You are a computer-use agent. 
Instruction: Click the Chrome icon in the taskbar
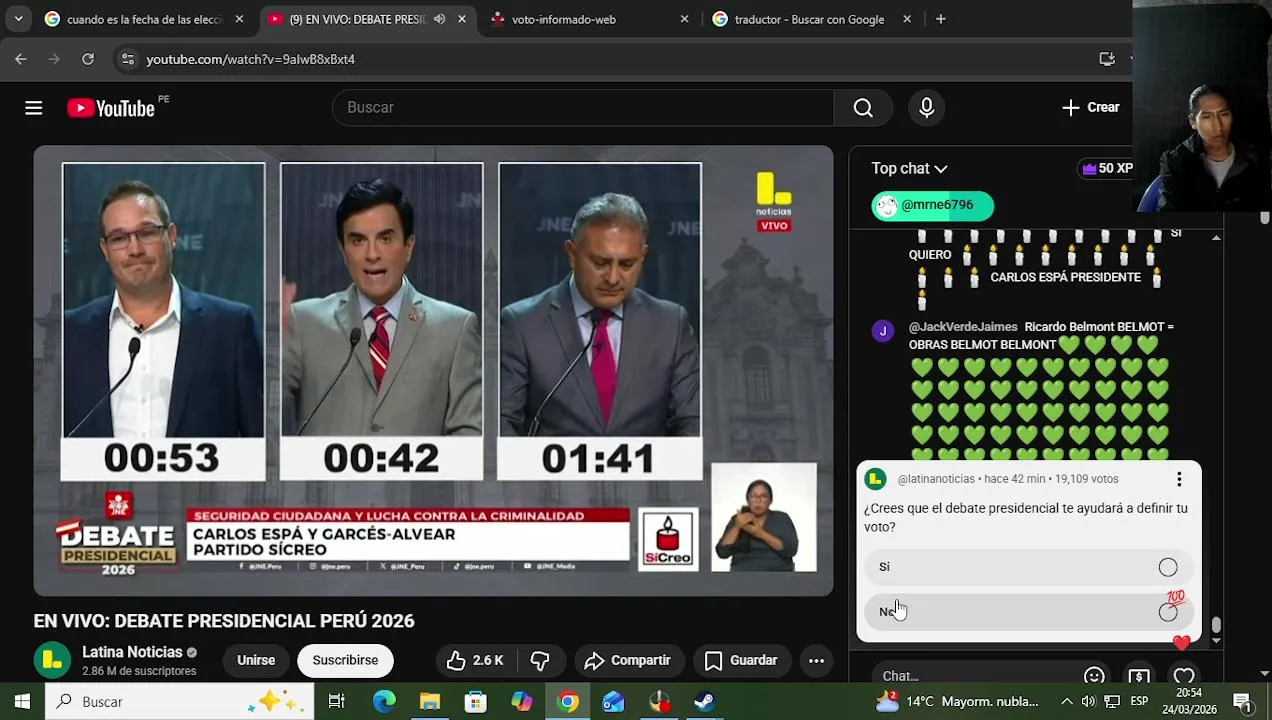[568, 702]
